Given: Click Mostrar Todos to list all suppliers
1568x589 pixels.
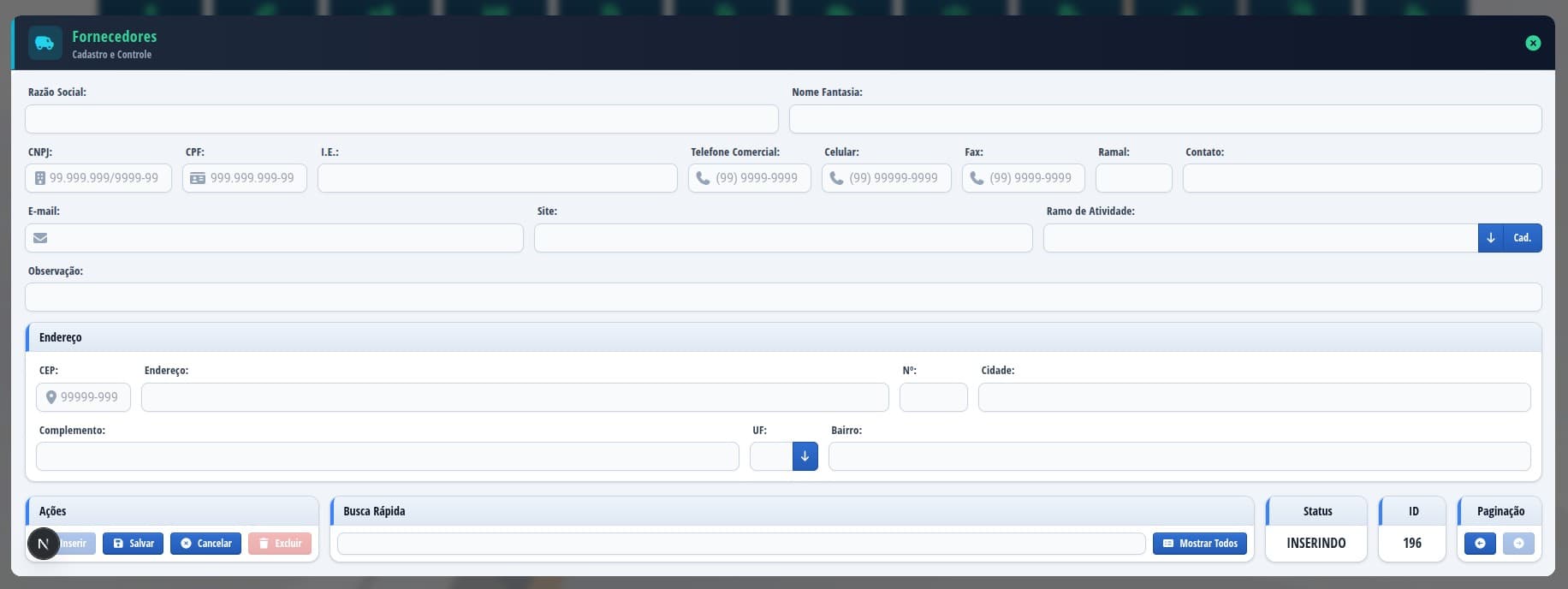Looking at the screenshot, I should click(1200, 544).
